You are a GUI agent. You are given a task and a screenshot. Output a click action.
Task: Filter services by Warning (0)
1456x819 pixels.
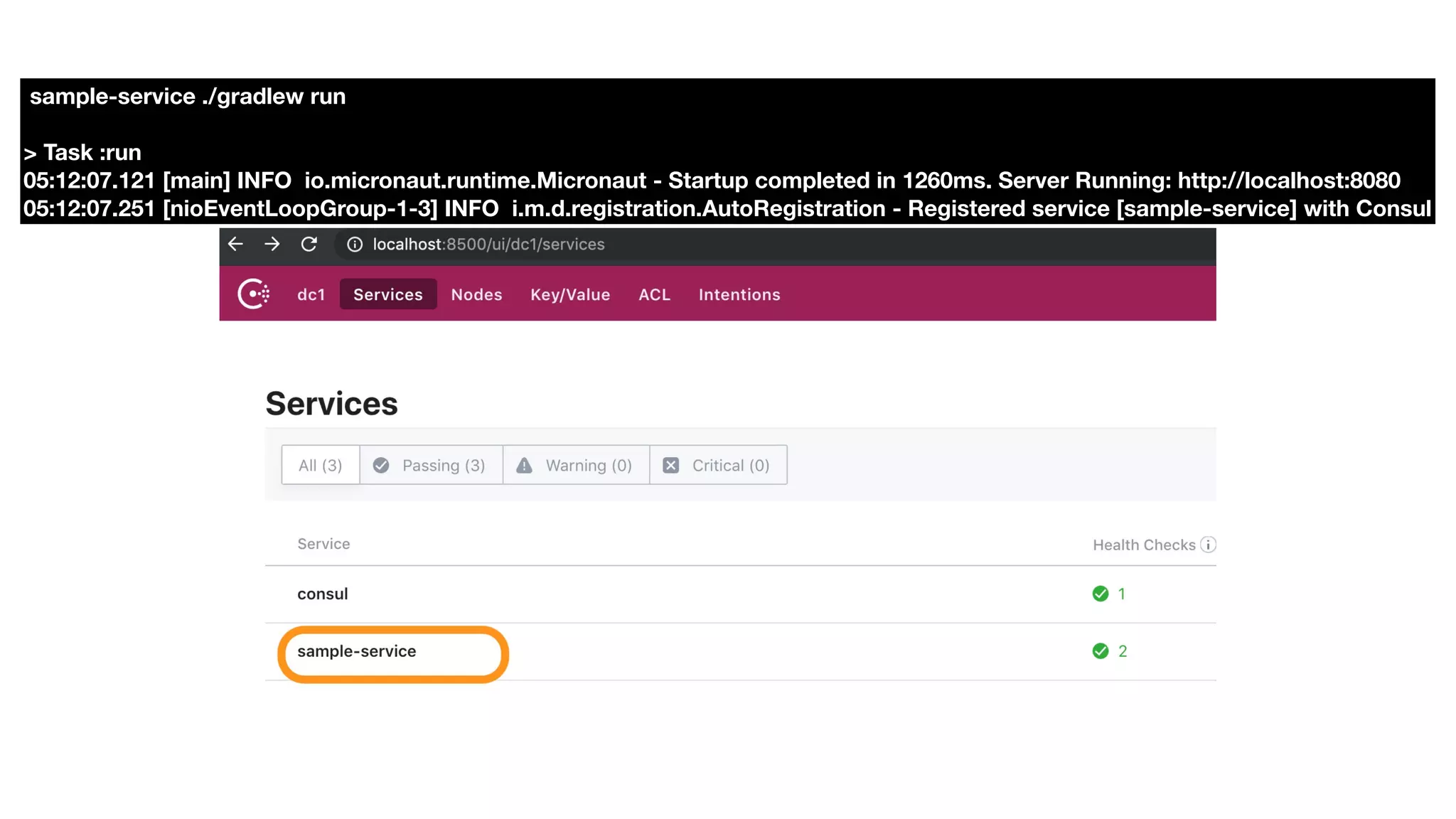coord(576,465)
